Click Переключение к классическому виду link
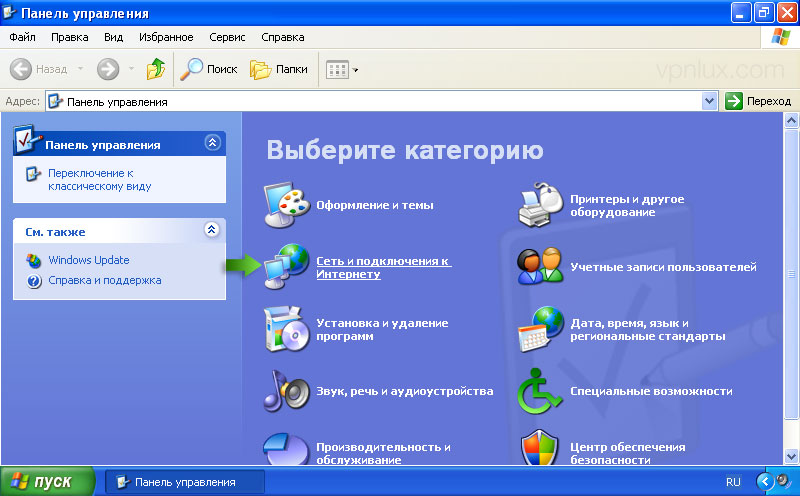 (99, 180)
